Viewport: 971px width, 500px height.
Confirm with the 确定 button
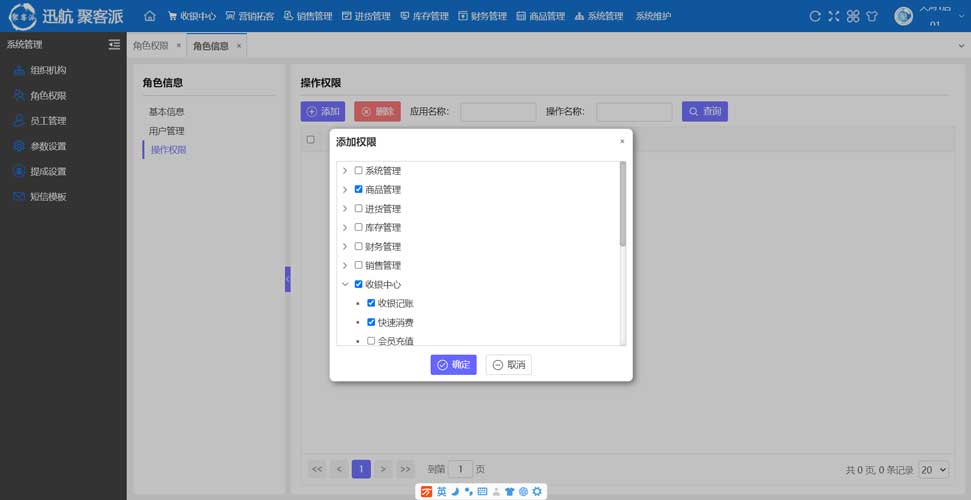coord(453,365)
